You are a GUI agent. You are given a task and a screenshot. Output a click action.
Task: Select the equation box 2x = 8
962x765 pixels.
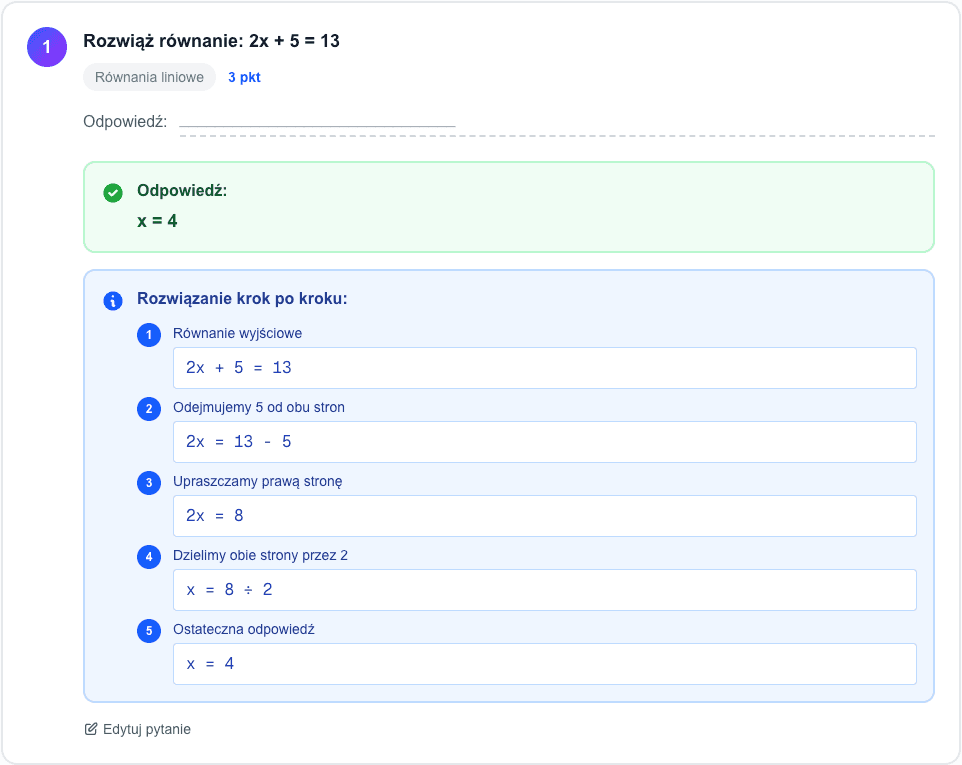[544, 516]
